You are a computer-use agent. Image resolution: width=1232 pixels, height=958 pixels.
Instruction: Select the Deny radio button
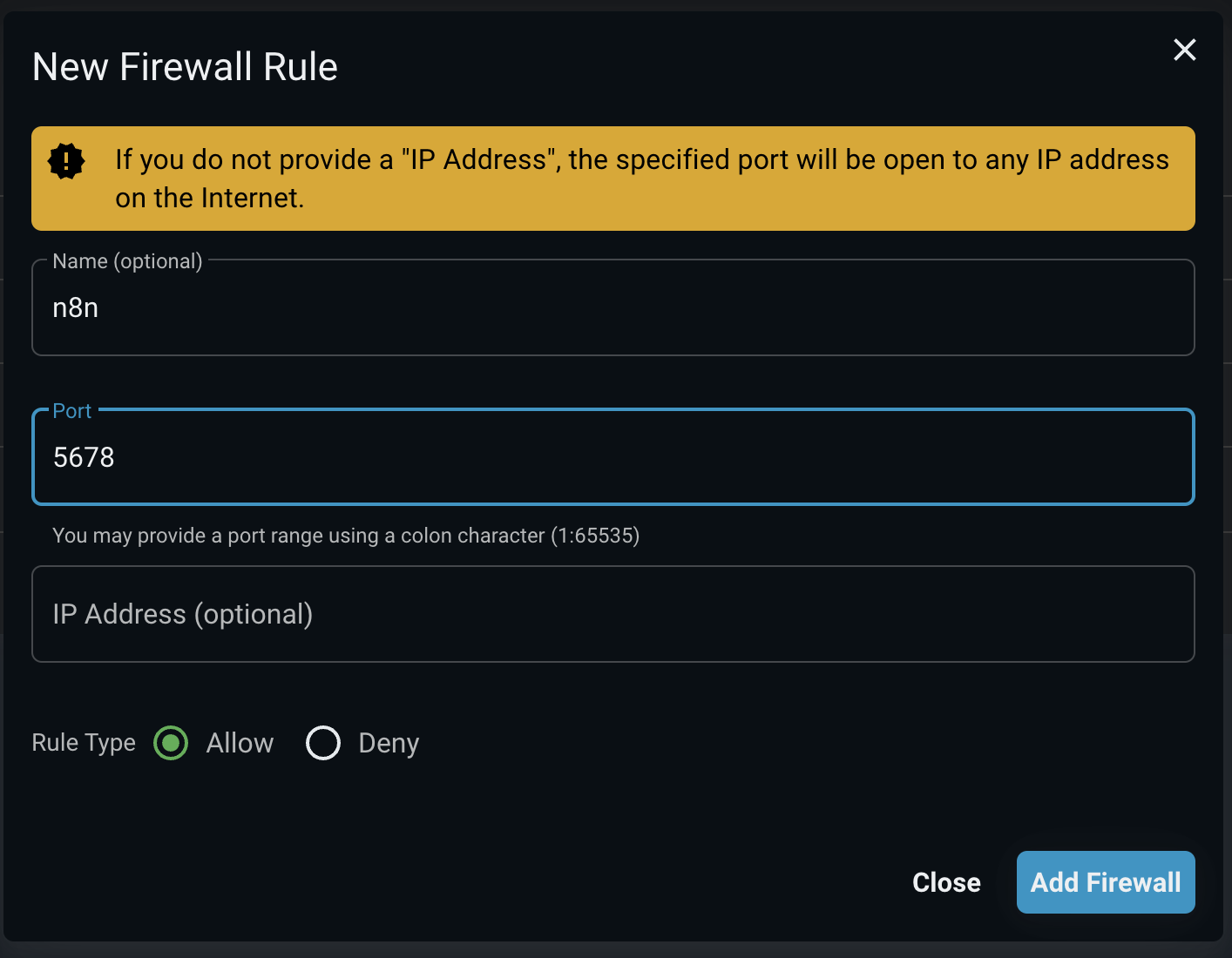pyautogui.click(x=323, y=743)
